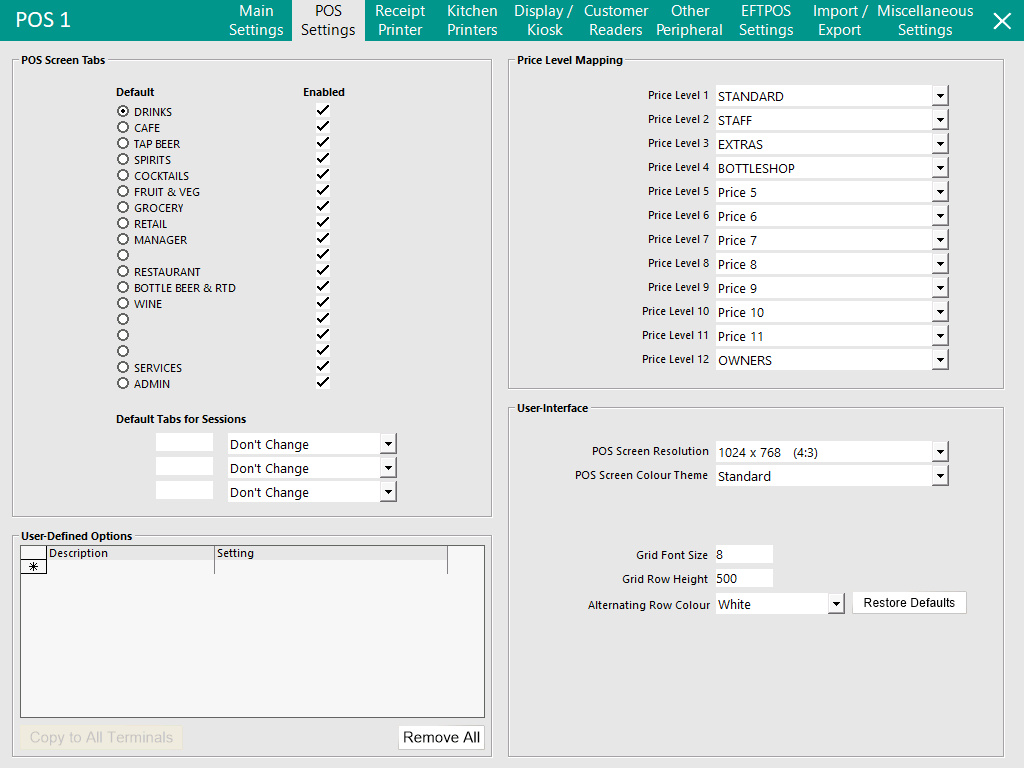Open the Price Level 2 STAFF dropdown
Viewport: 1024px width, 768px height.
[x=939, y=119]
